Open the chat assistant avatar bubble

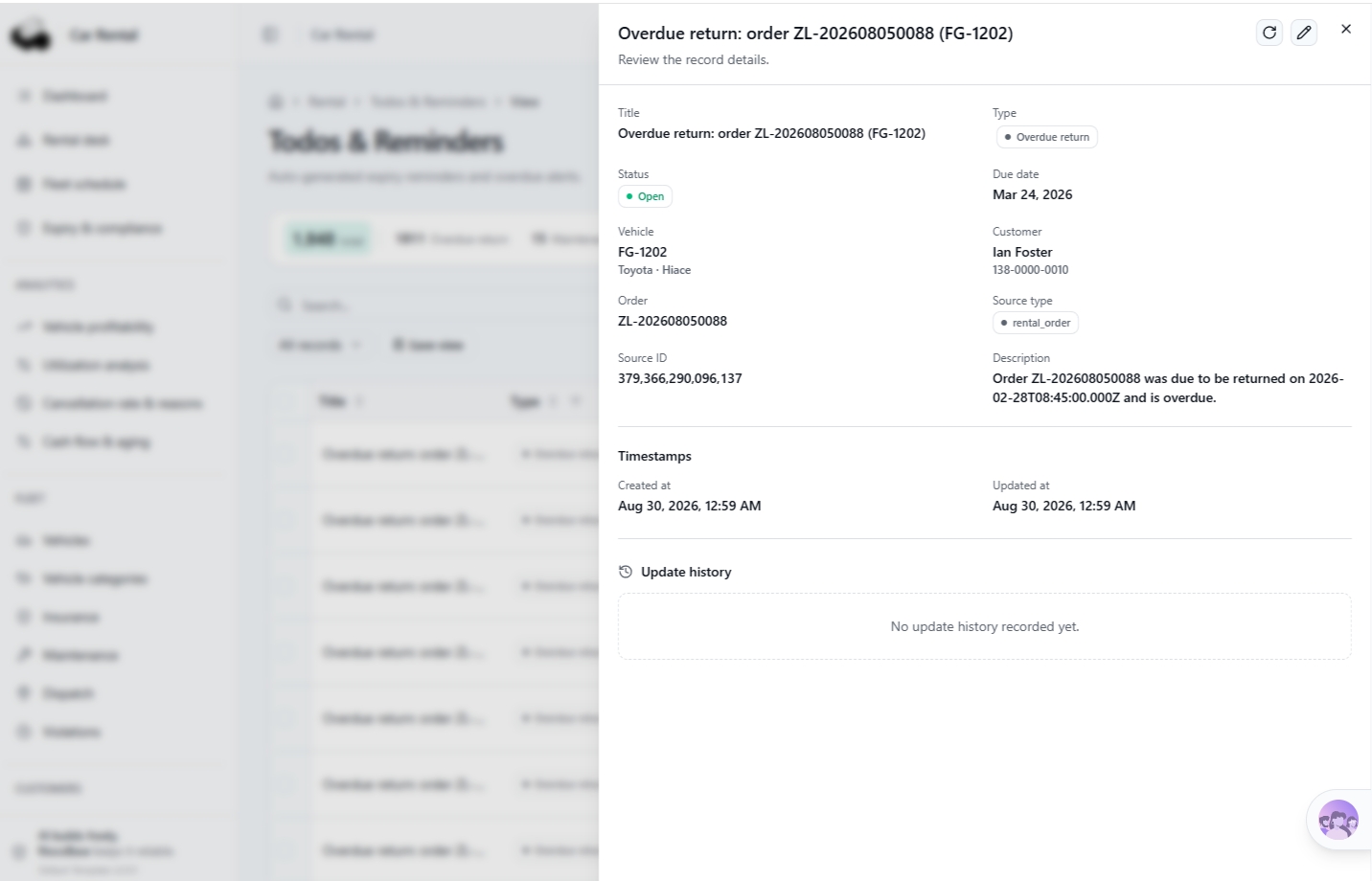(1338, 820)
